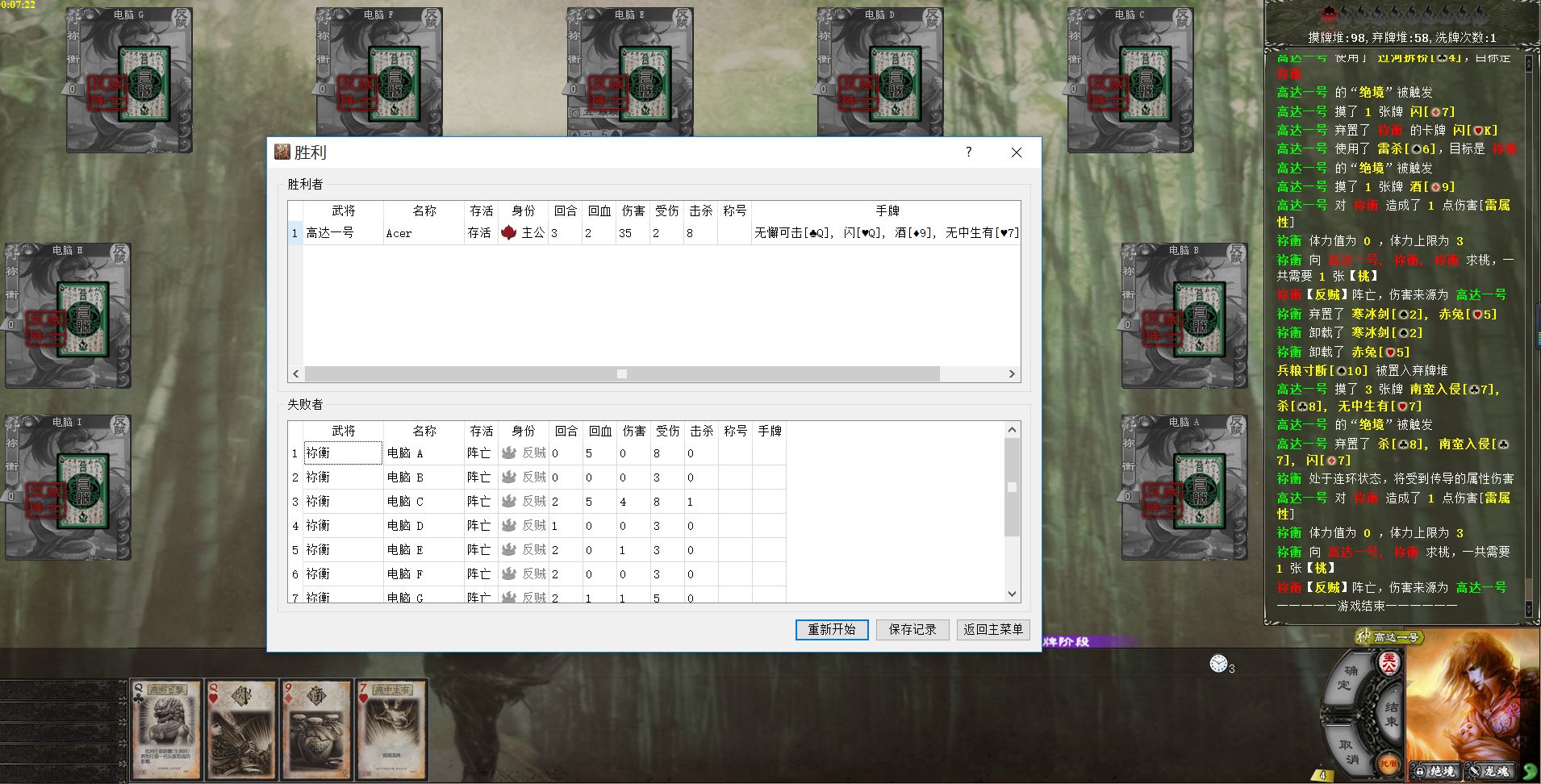Click up arrow of losers table scrollbar
Screen dimensions: 1541x784
1013,430
